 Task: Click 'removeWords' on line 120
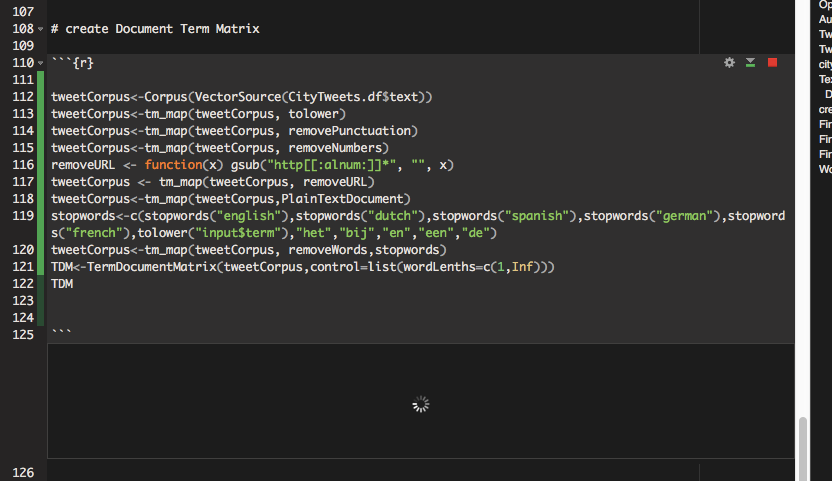tap(328, 250)
